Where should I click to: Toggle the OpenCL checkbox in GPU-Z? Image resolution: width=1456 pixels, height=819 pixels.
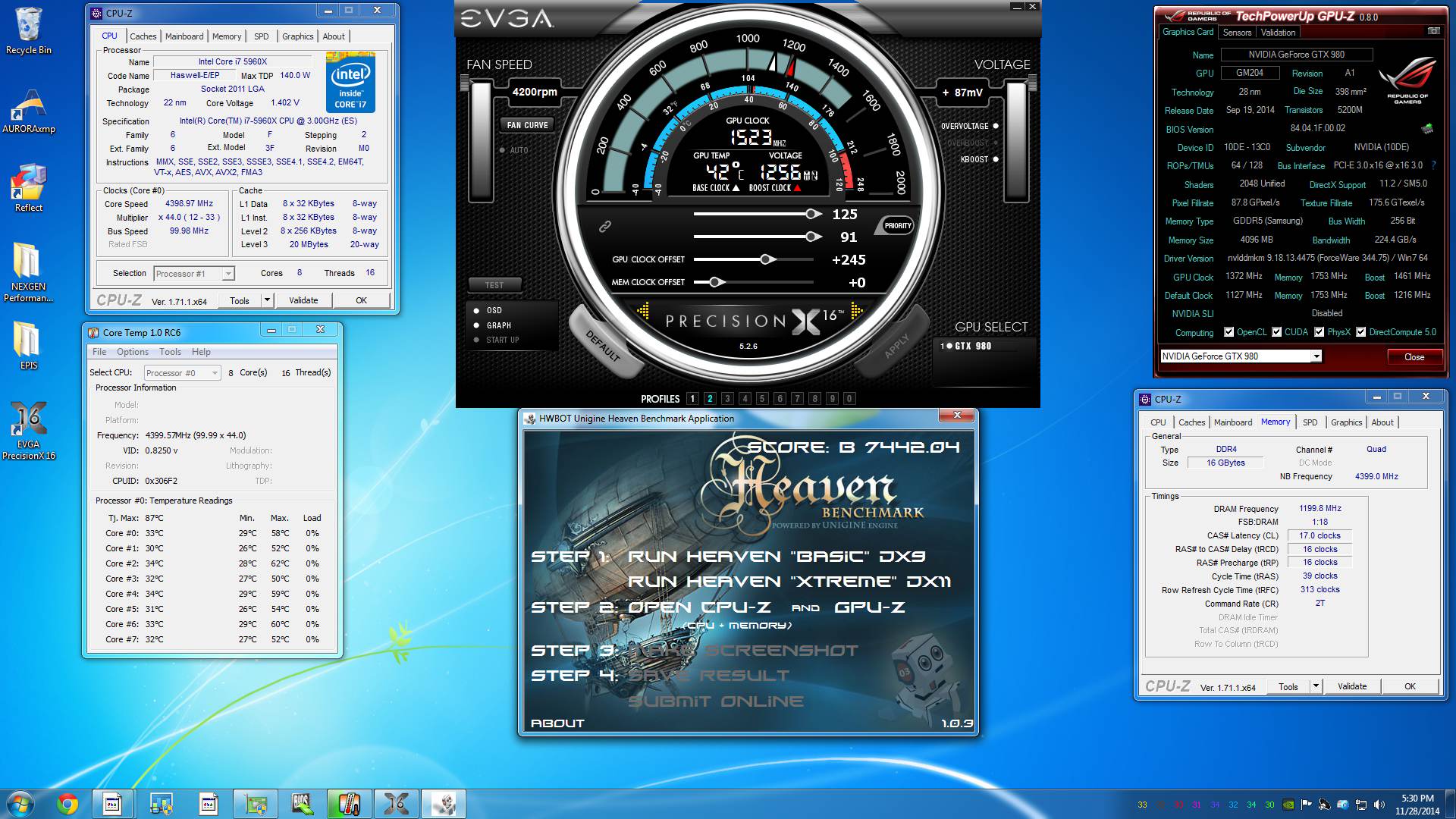(1229, 332)
